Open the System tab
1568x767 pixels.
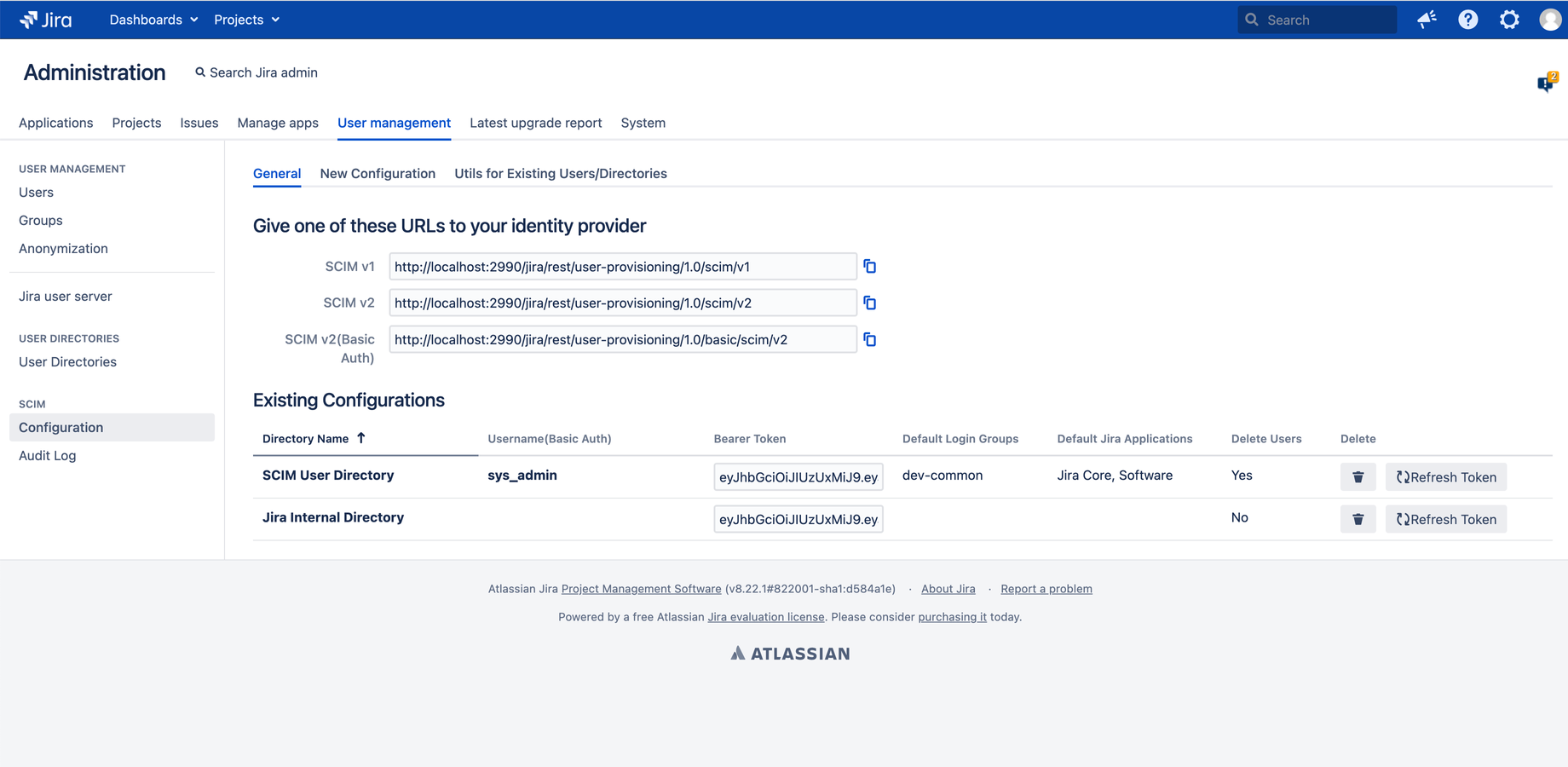[643, 123]
